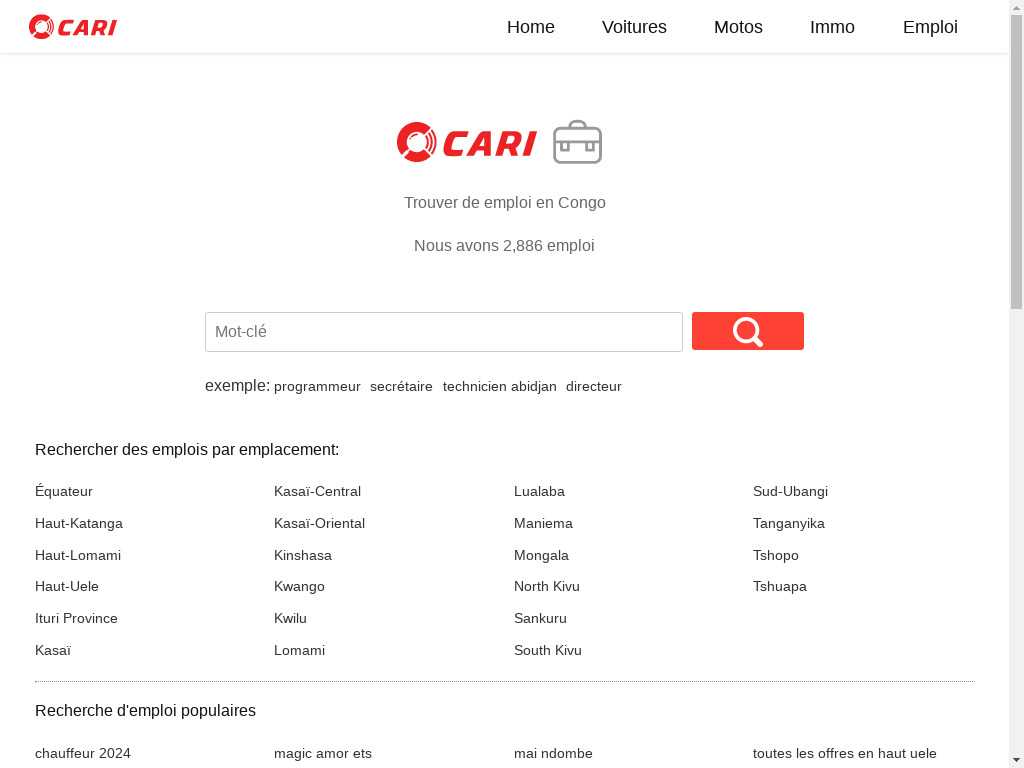
Task: Open the Maniema location link
Action: tap(543, 523)
